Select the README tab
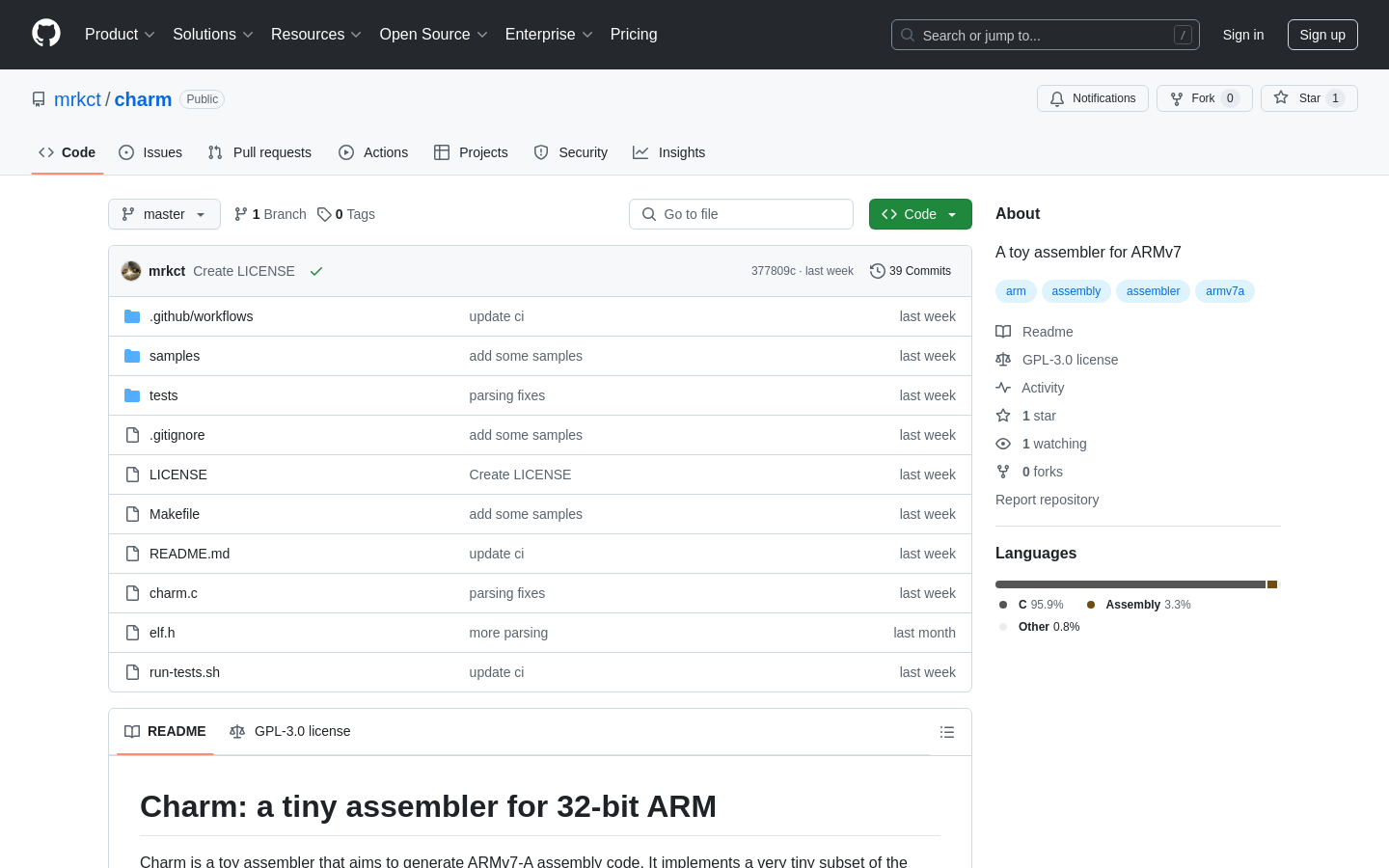The height and width of the screenshot is (868, 1389). click(165, 731)
